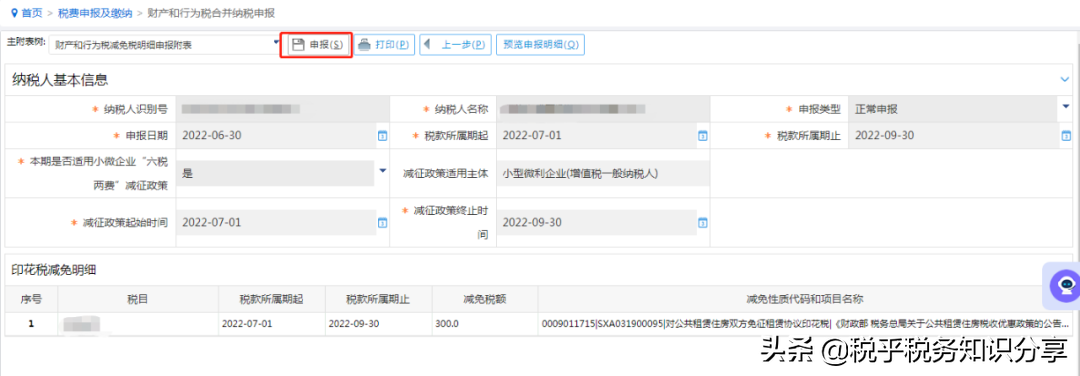This screenshot has width=1080, height=376.
Task: Expand the 六税两费 减征政策 dropdown arrow
Action: pos(383,170)
